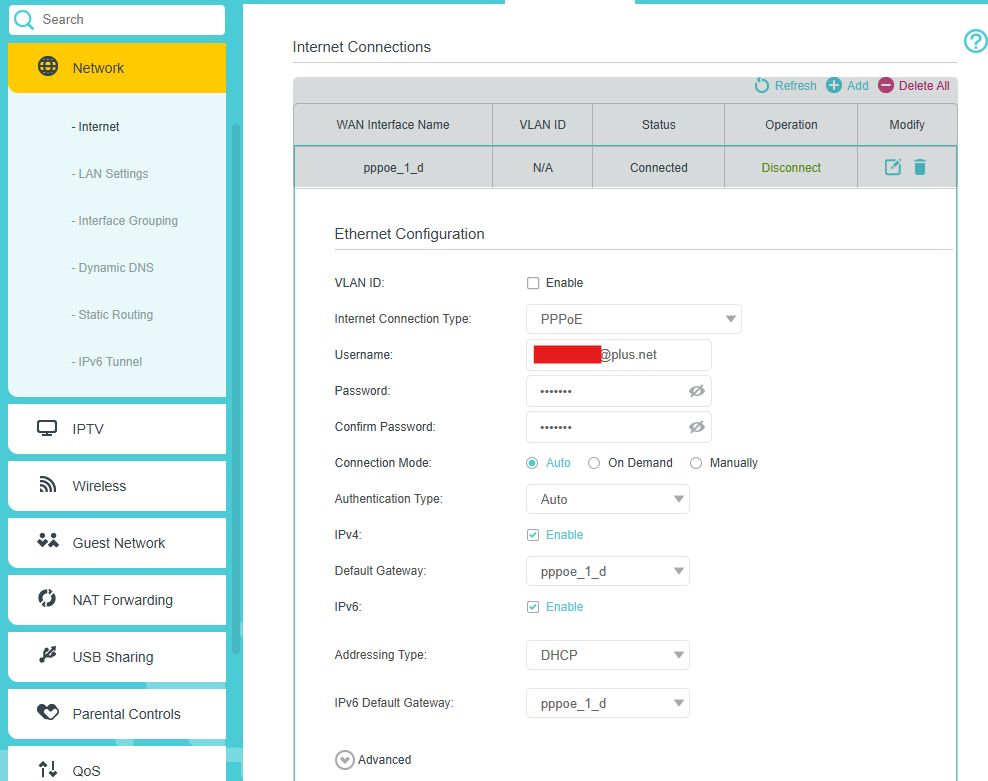The image size is (988, 781).
Task: Open LAN Settings in the sidebar
Action: pyautogui.click(x=113, y=174)
